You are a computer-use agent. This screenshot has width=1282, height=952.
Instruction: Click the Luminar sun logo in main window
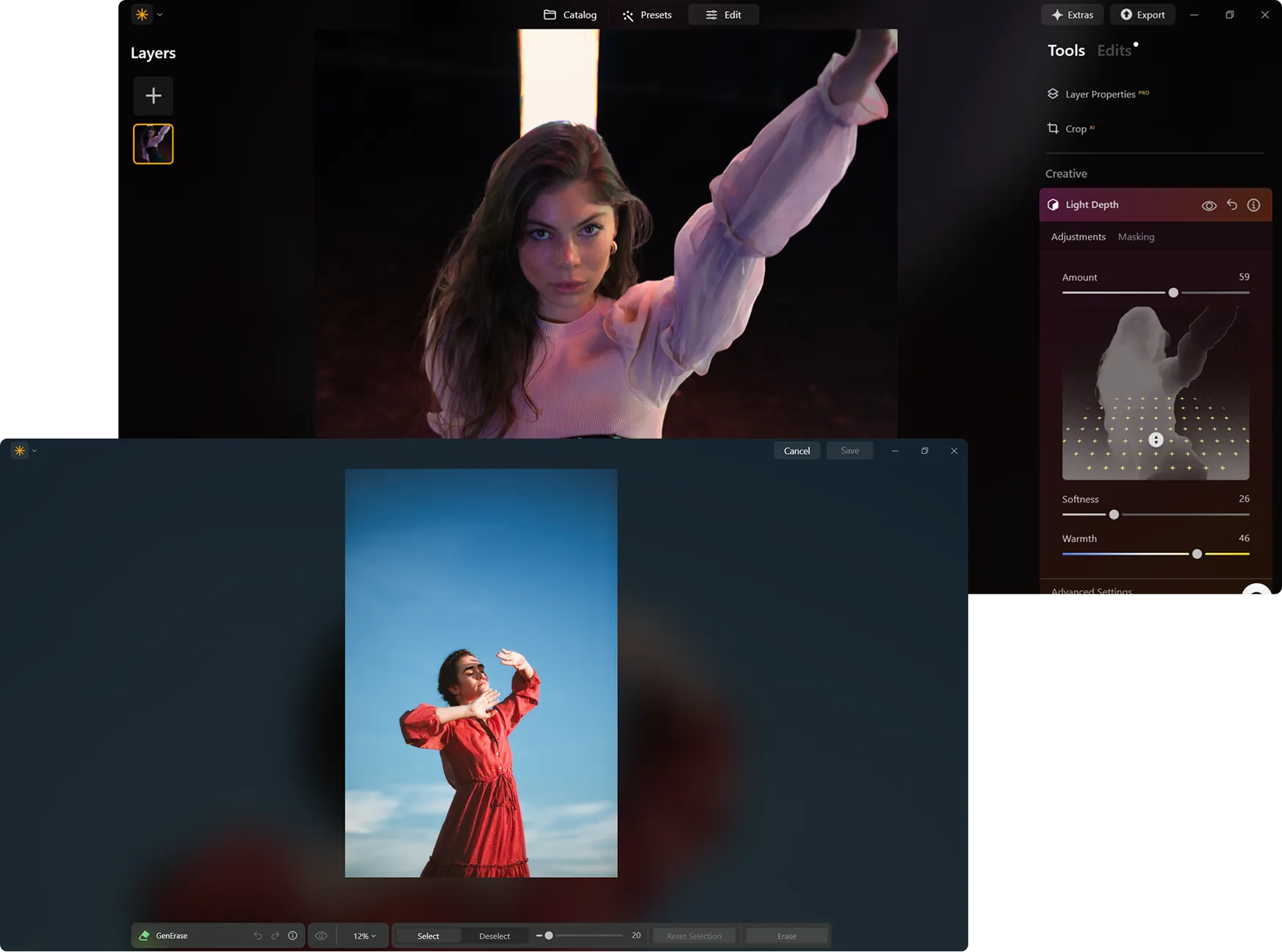[x=142, y=15]
